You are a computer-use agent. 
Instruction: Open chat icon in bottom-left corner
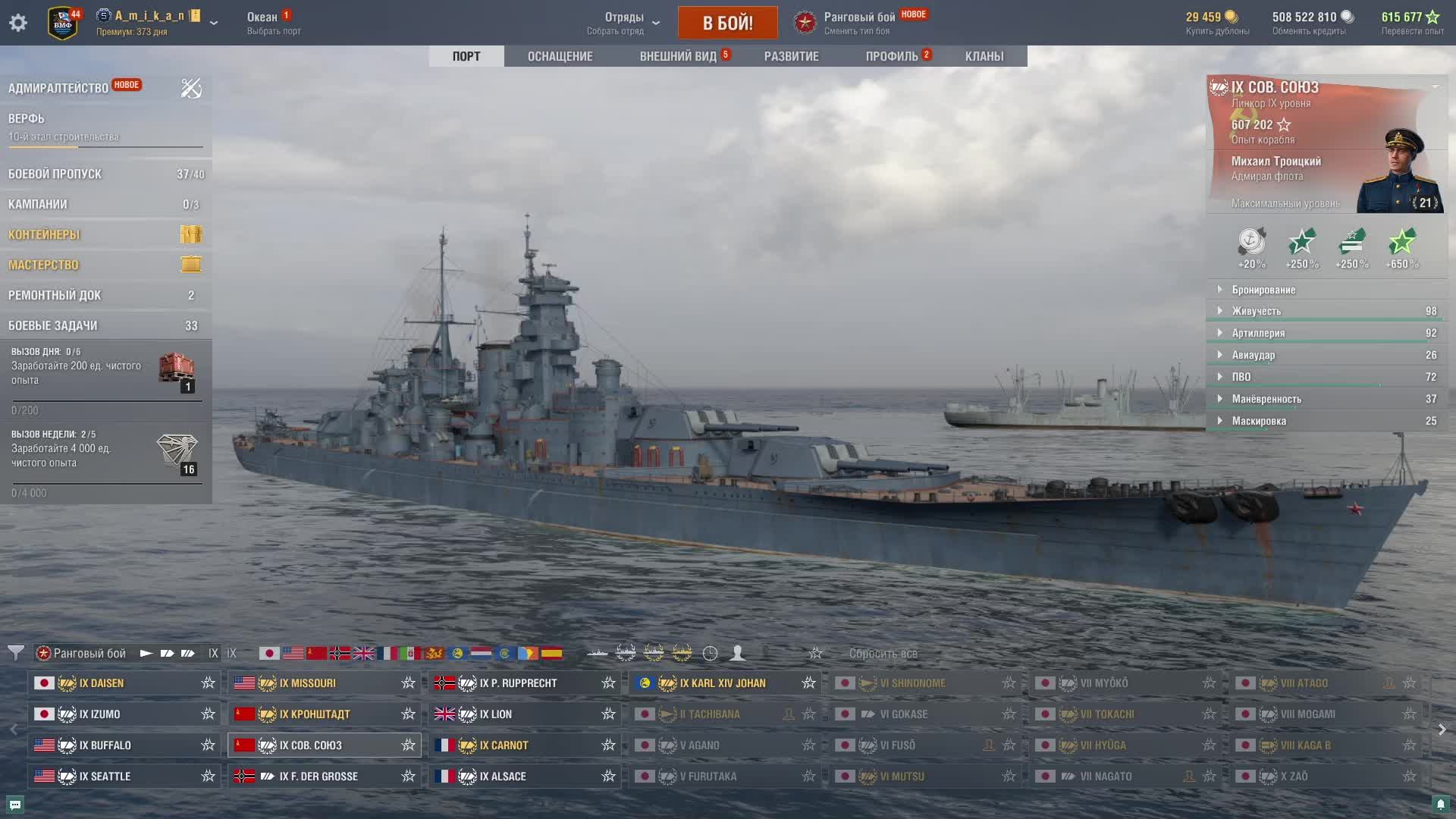coord(14,804)
